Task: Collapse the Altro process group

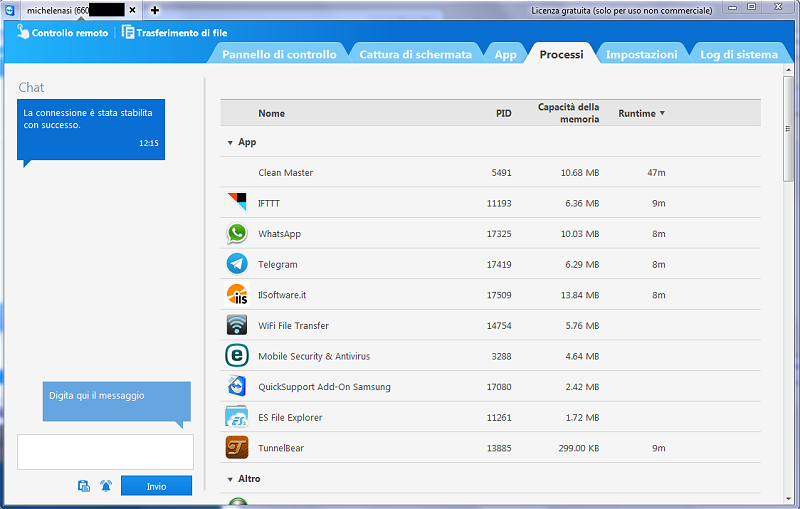Action: point(230,479)
